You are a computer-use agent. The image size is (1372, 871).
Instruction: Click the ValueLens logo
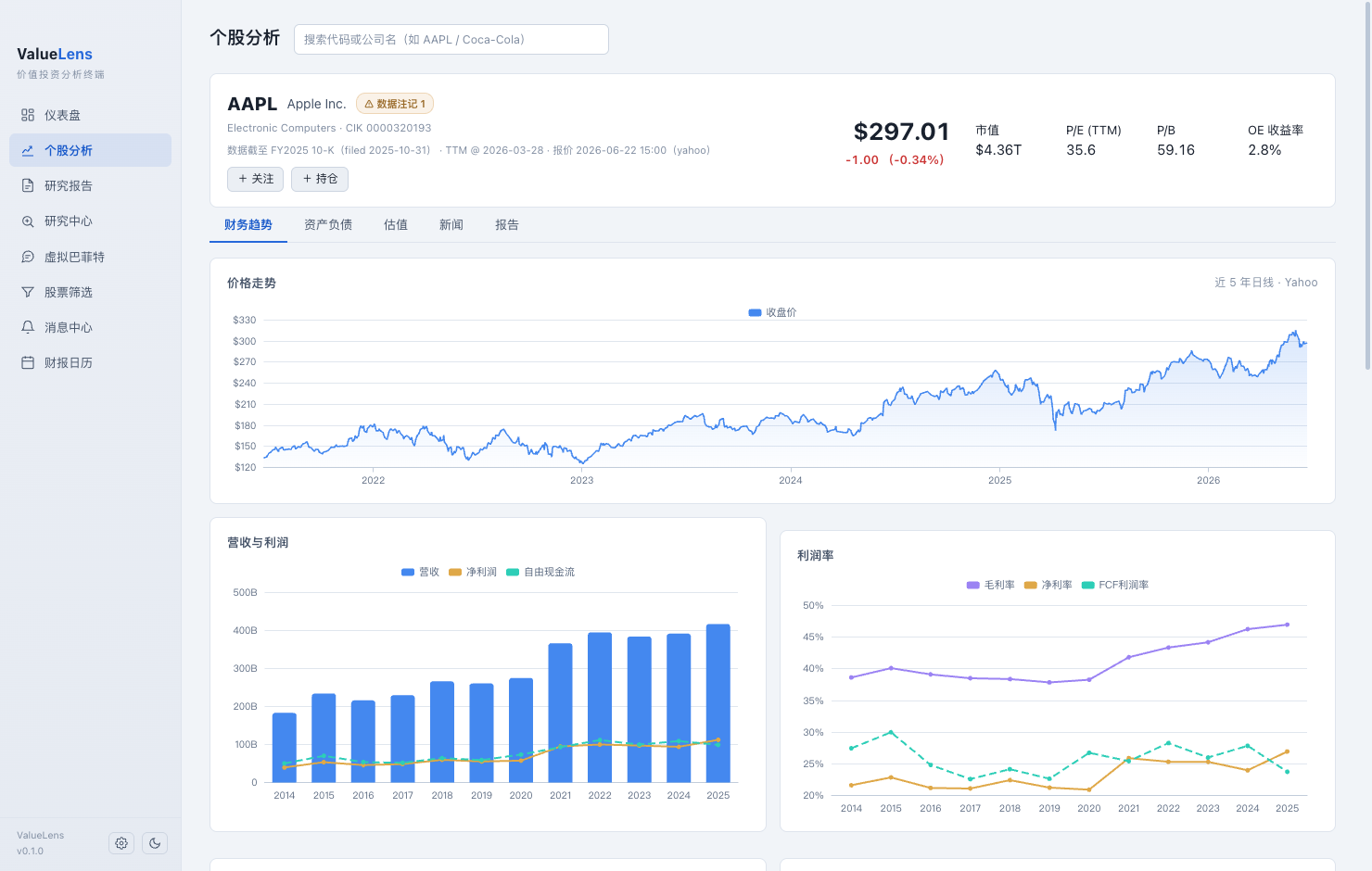[x=55, y=54]
